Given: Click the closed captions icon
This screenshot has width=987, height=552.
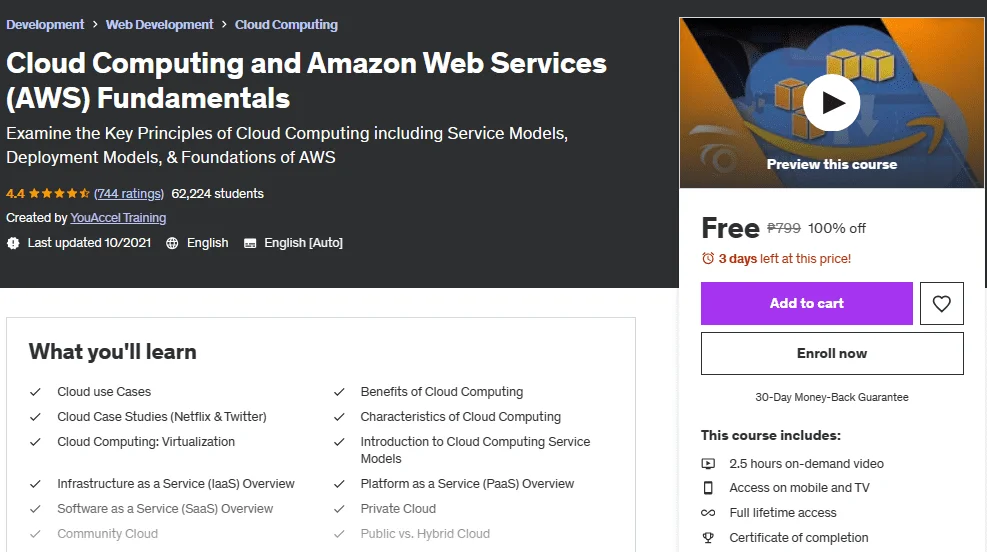Looking at the screenshot, I should pyautogui.click(x=250, y=243).
